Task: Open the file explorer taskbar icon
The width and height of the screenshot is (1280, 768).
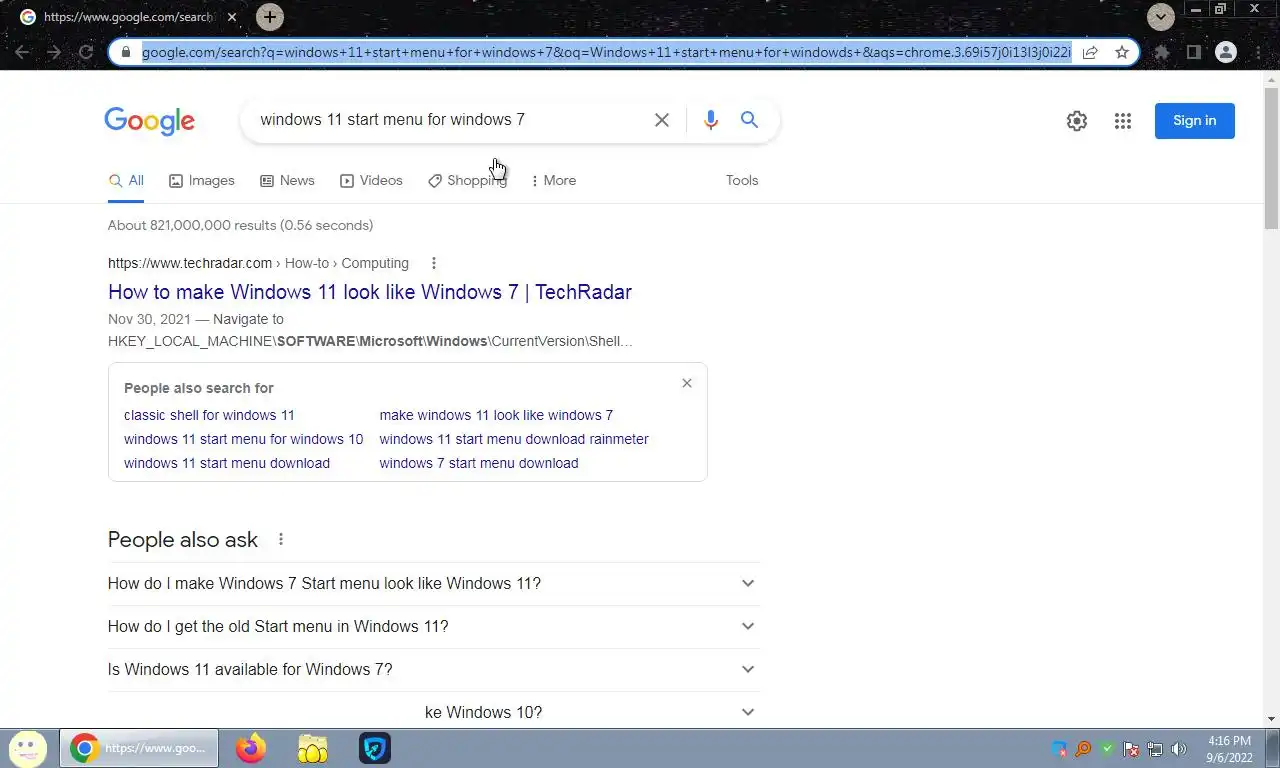Action: [313, 748]
